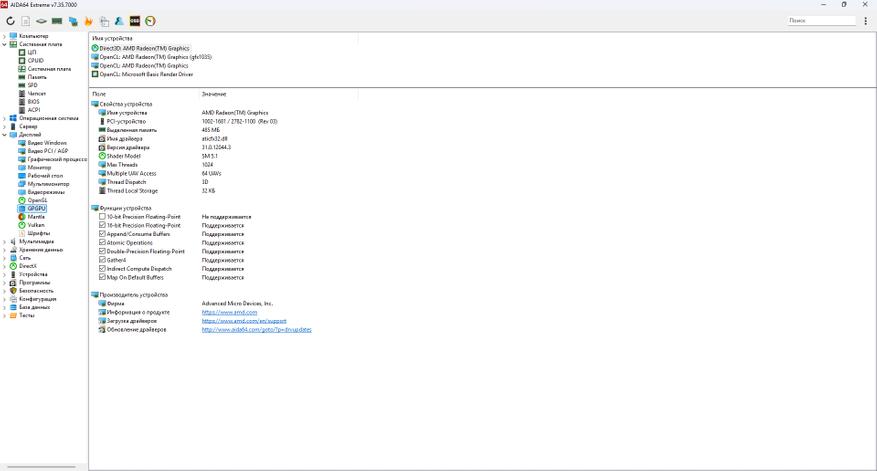The image size is (877, 471).
Task: Expand the Мультимедиа tree node
Action: point(4,241)
